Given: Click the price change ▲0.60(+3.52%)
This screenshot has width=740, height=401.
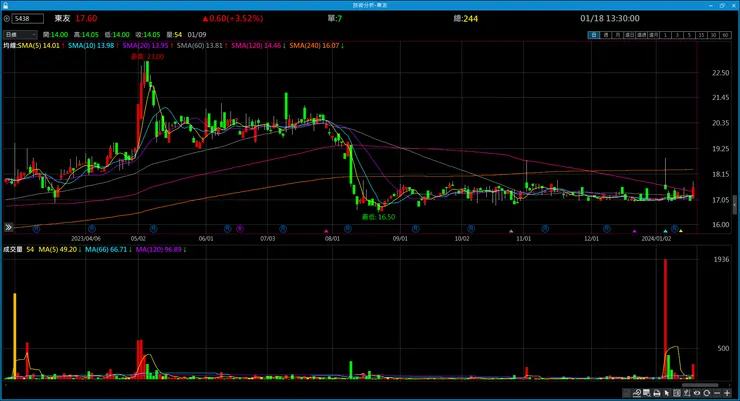Looking at the screenshot, I should pos(233,18).
